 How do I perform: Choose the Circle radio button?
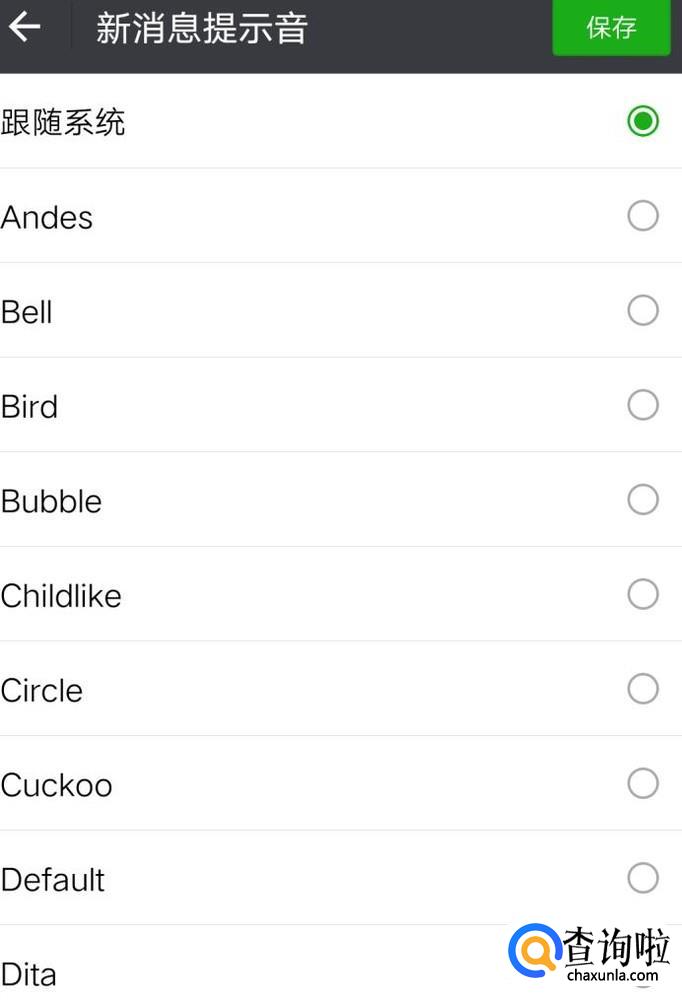coord(643,689)
